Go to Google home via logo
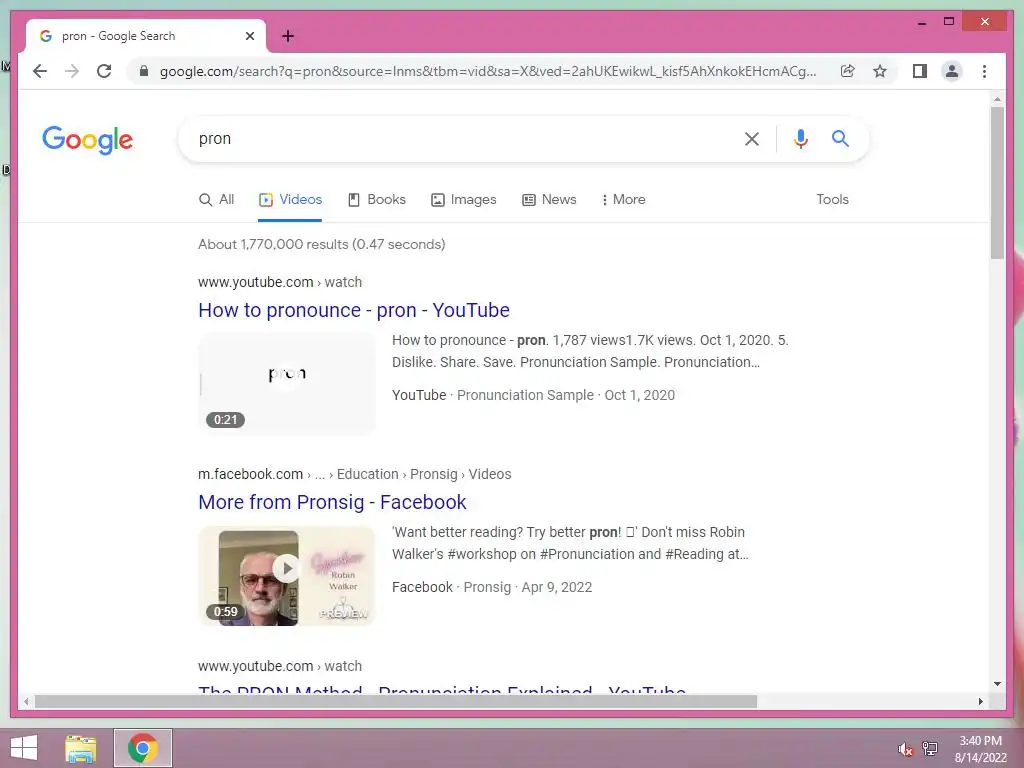The height and width of the screenshot is (768, 1024). [88, 140]
